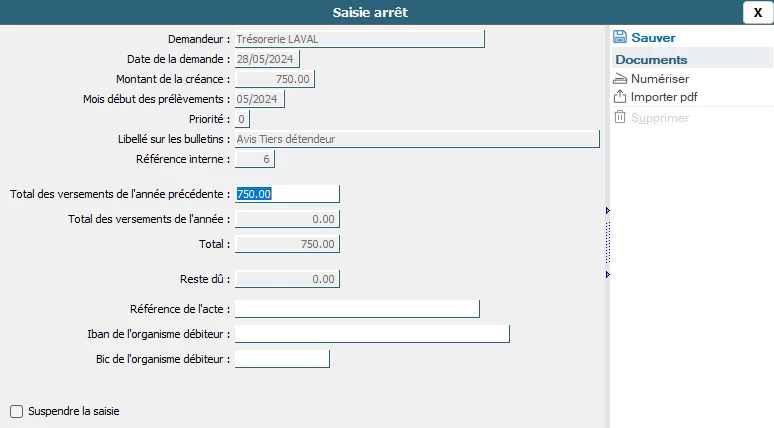
Task: Click the Demandeur field showing Trésorerie LAVAL
Action: tap(358, 39)
